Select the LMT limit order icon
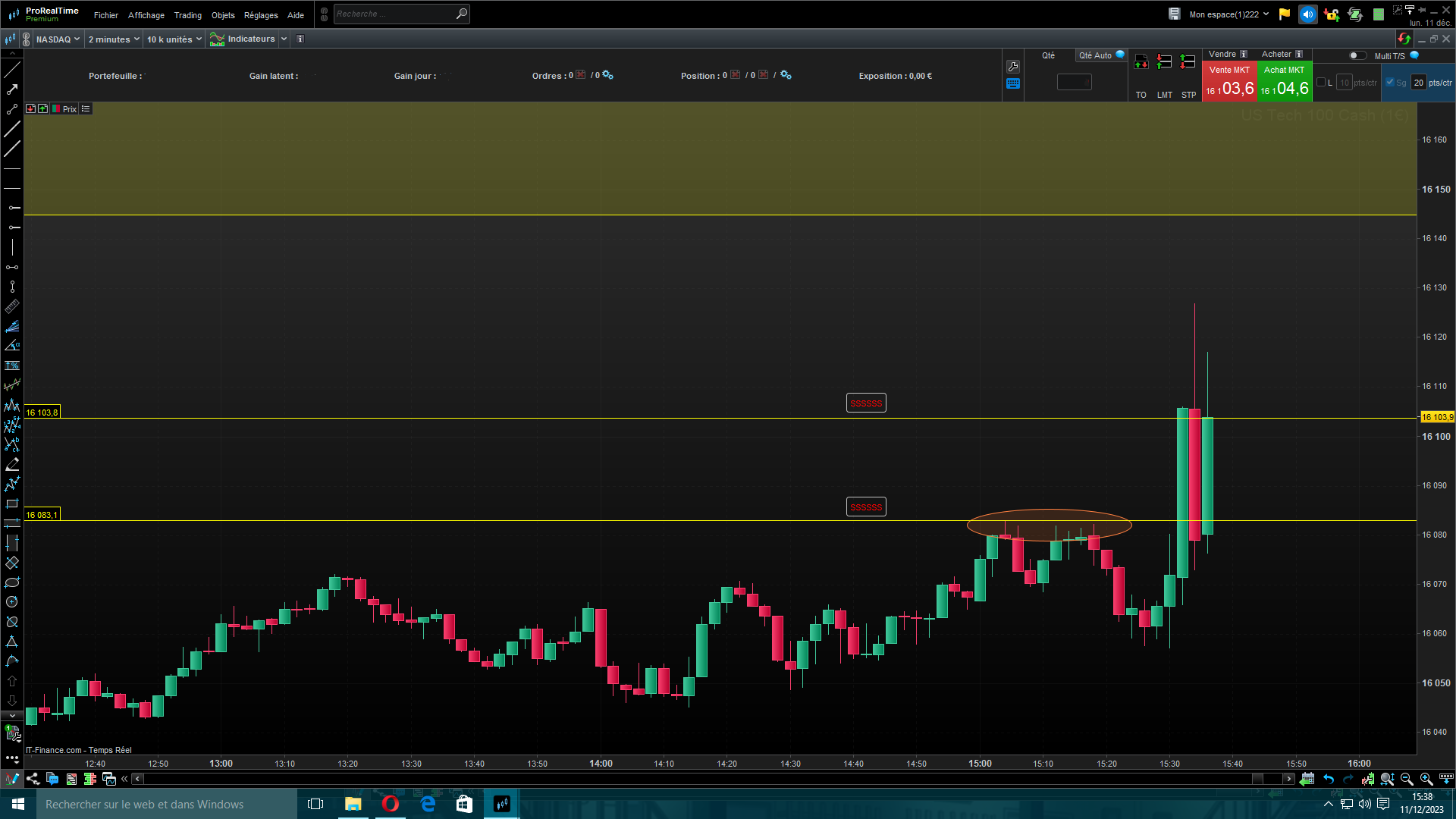1456x819 pixels. tap(1164, 62)
